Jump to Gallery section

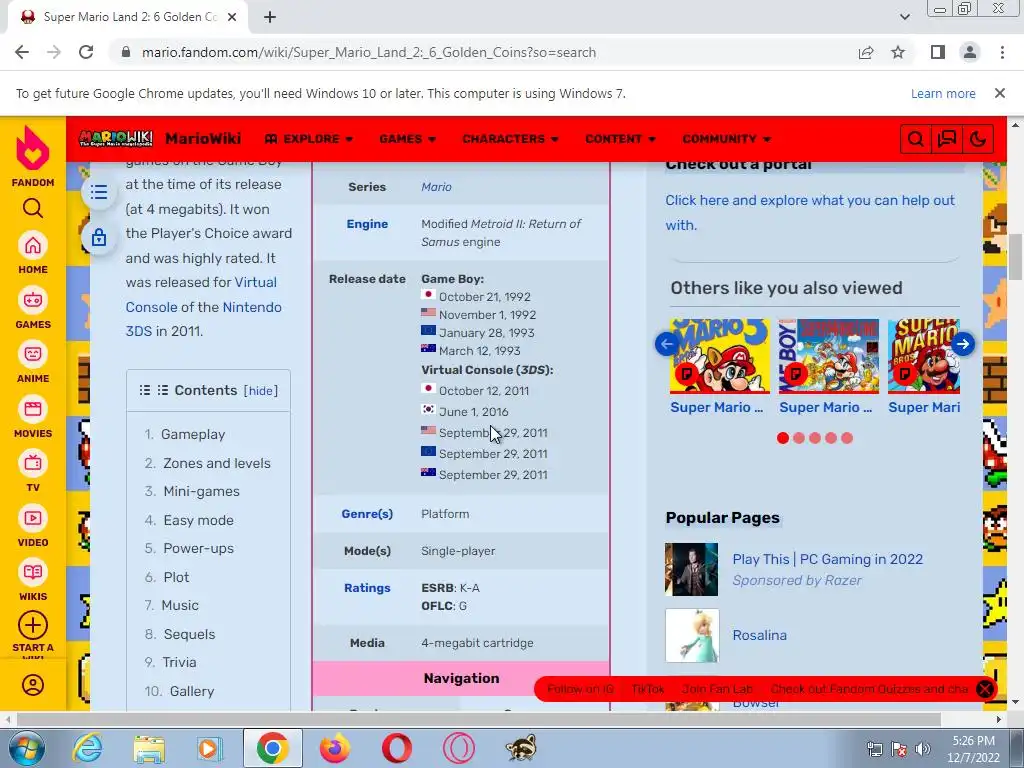191,691
